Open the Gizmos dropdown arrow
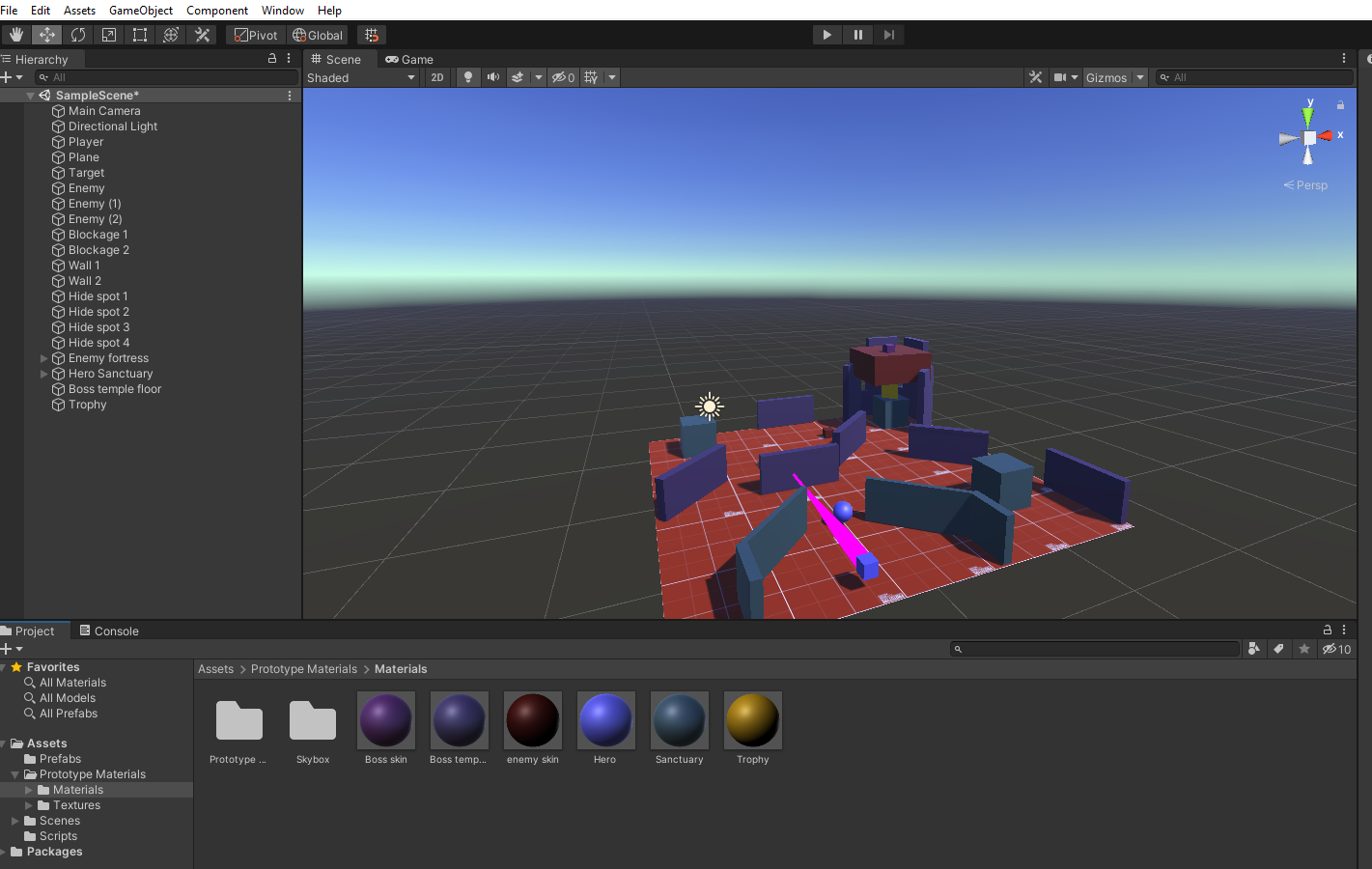The height and width of the screenshot is (869, 1372). [x=1140, y=77]
